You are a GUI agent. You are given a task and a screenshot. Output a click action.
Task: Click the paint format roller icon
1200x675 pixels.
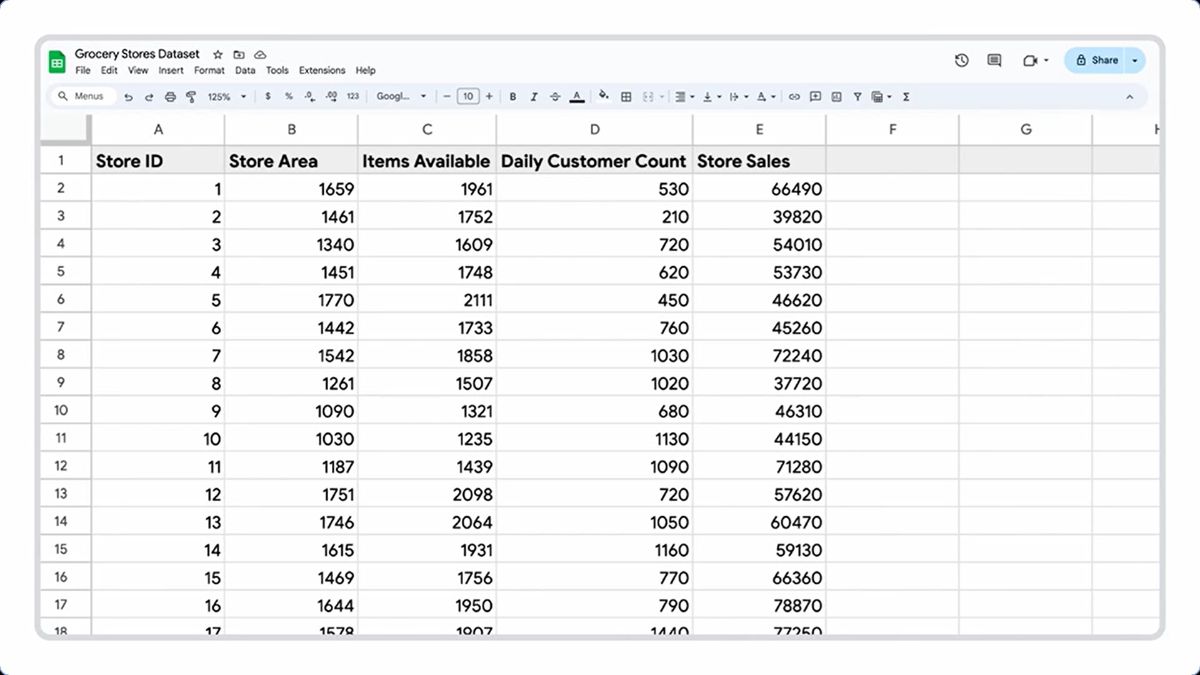(191, 97)
